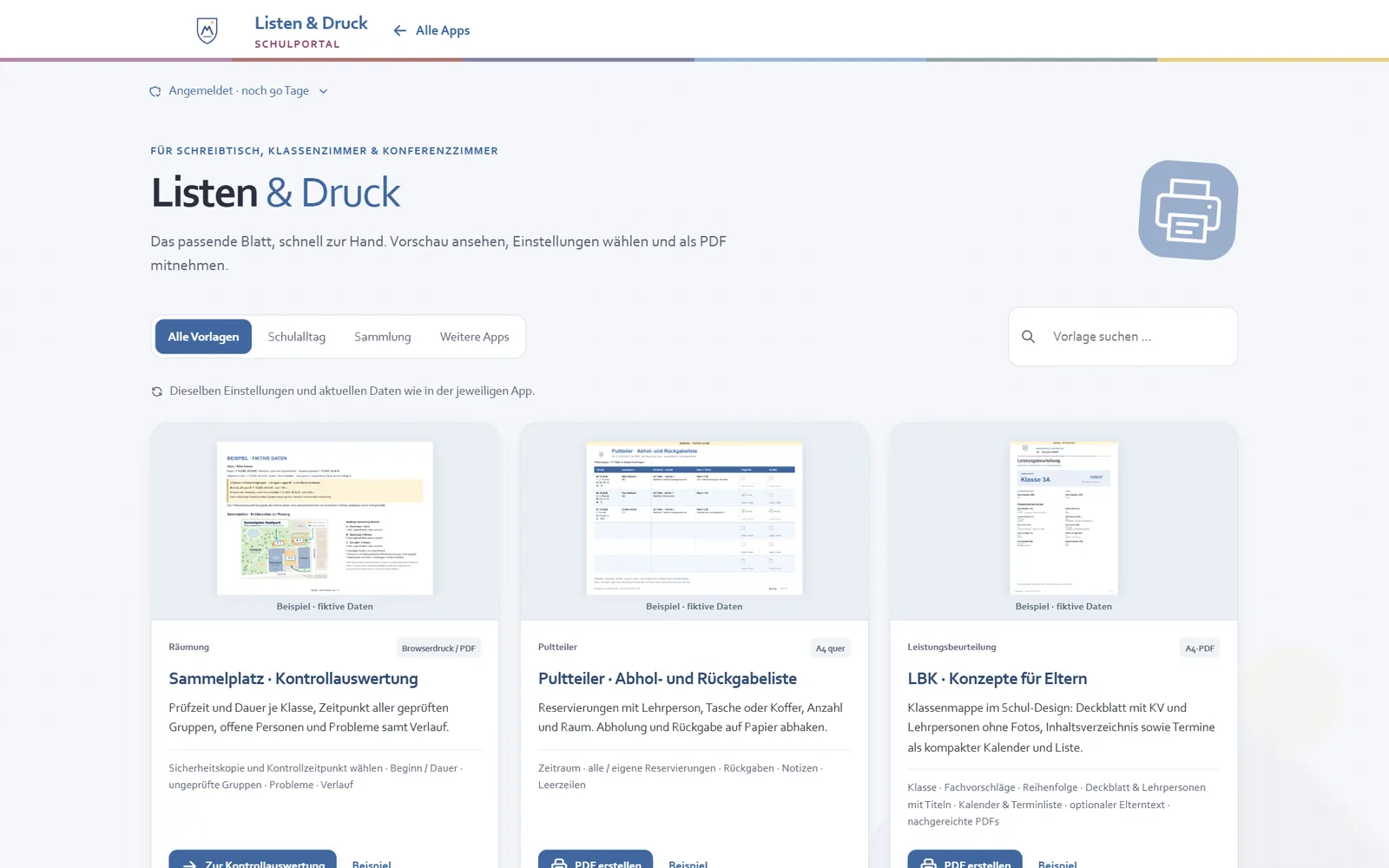This screenshot has height=868, width=1389.
Task: Open the Sammelplatz Kontrollauswertung preview thumbnail
Action: [x=325, y=518]
